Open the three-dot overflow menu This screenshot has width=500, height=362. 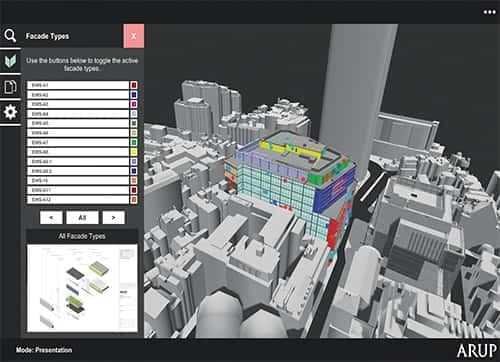(x=489, y=12)
